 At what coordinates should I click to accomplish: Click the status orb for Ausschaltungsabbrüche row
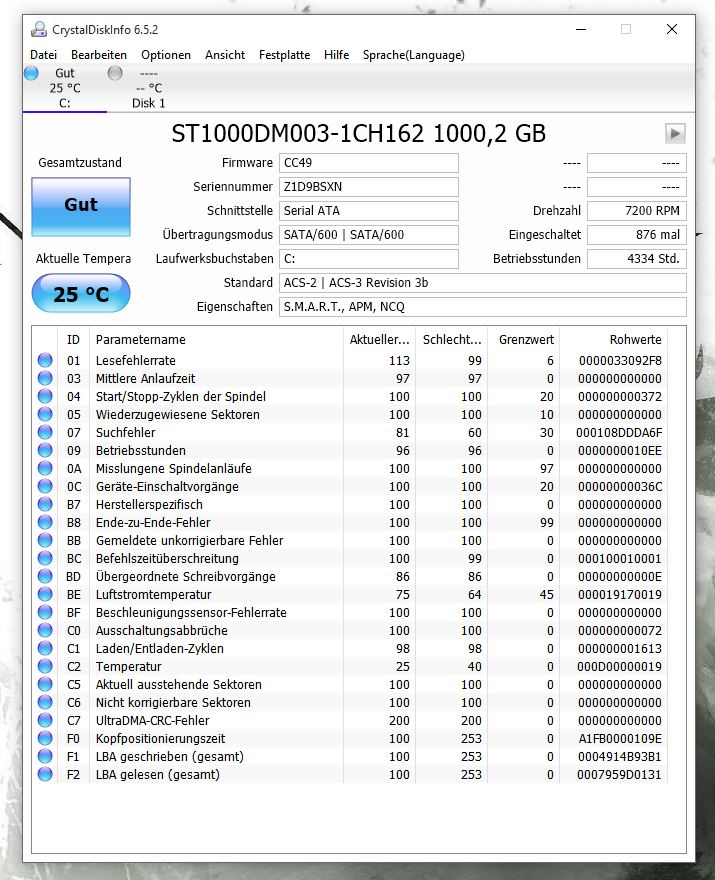(x=45, y=630)
